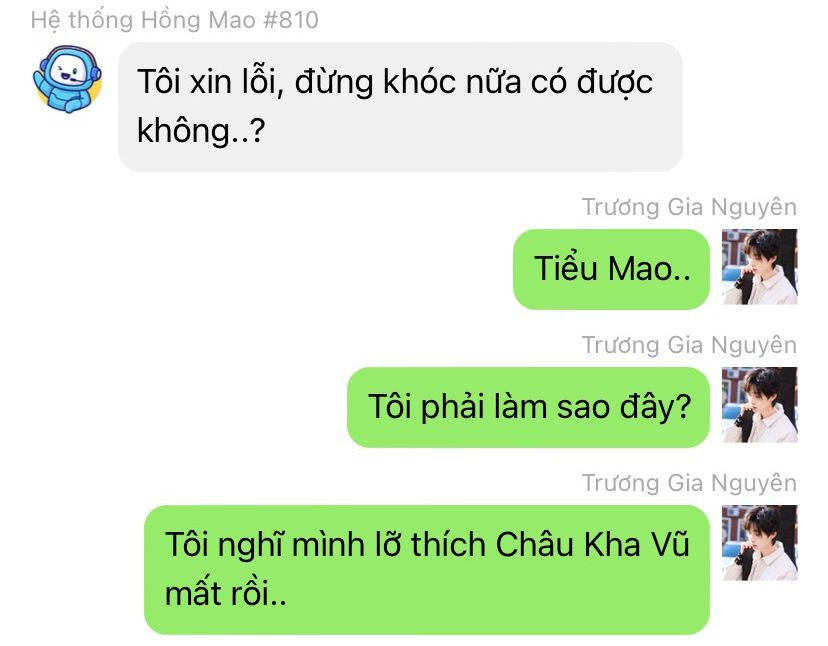Open profile photo beside 'Tiểu Mao..' message
The image size is (828, 646).
[759, 267]
